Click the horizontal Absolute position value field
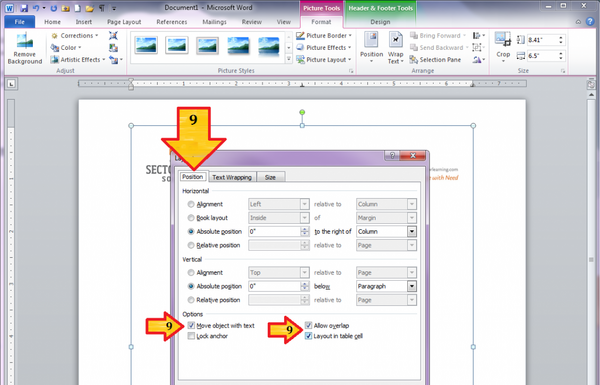 click(274, 232)
